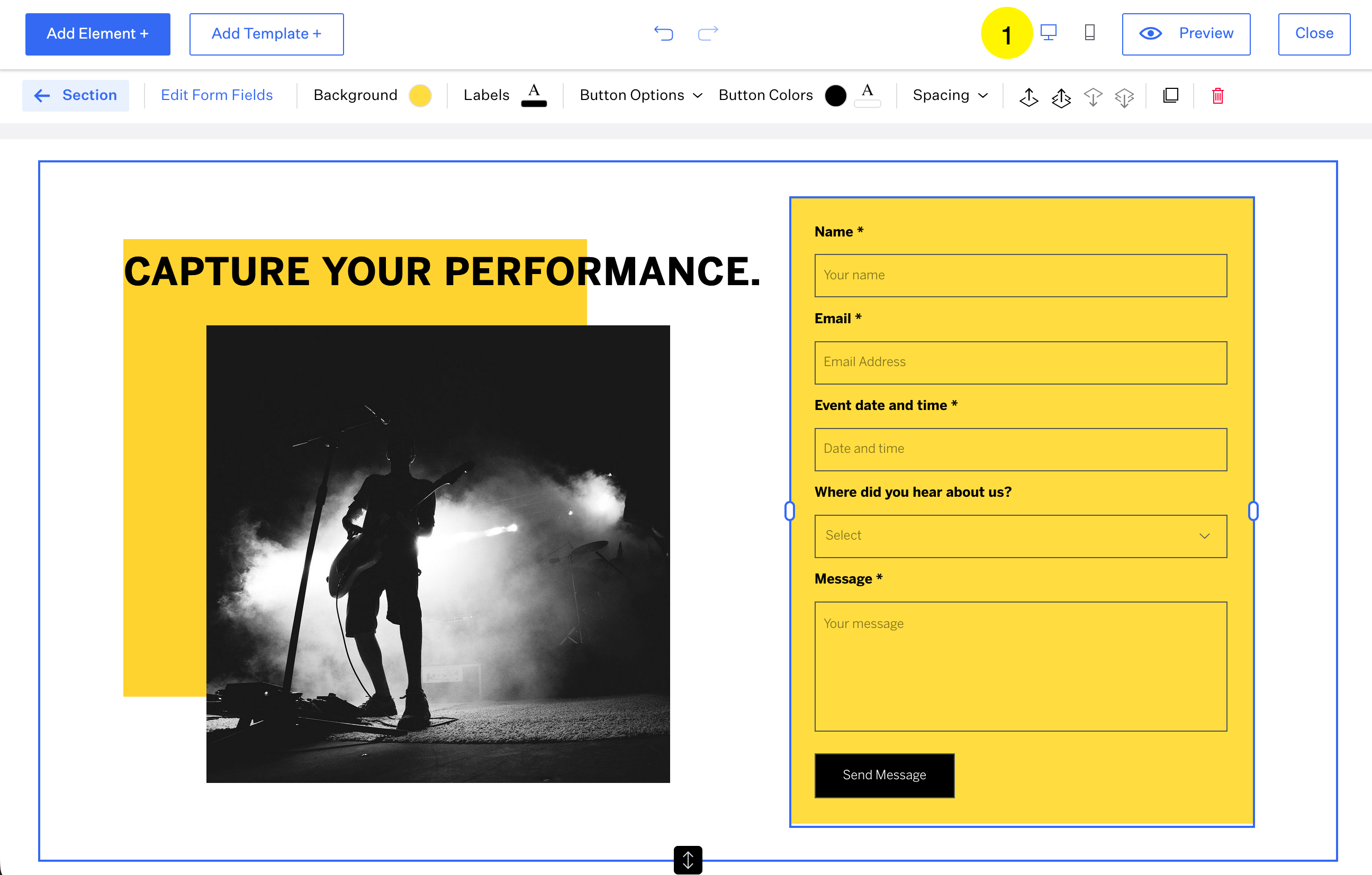Open Edit Form Fields
1372x875 pixels.
pyautogui.click(x=216, y=95)
